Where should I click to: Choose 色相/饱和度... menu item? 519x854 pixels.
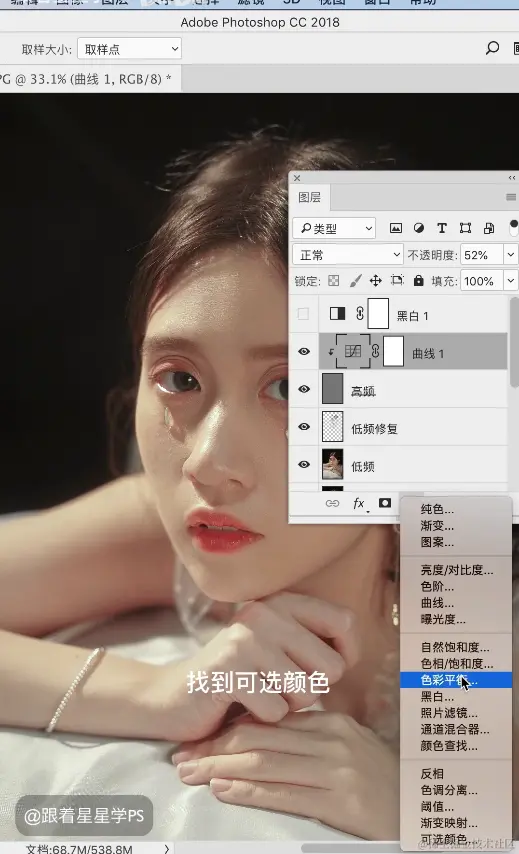coord(456,663)
